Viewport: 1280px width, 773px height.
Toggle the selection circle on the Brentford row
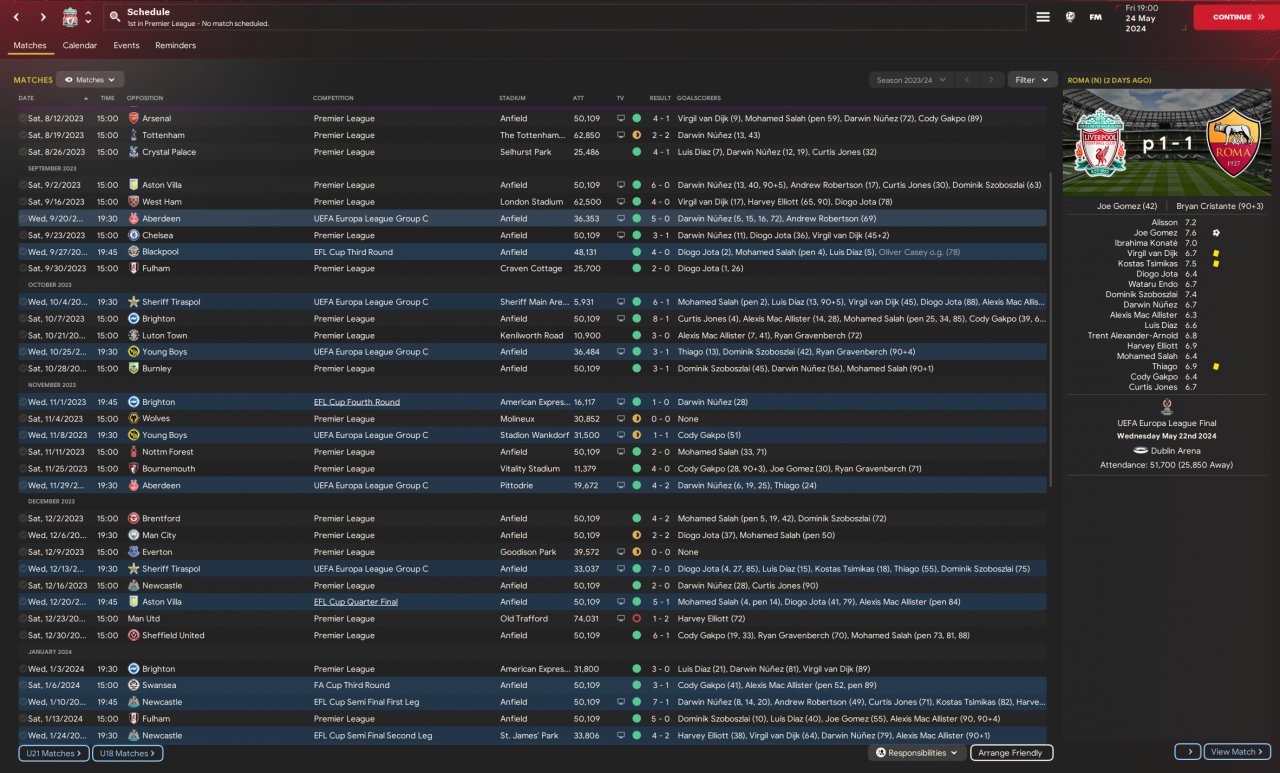coord(23,519)
